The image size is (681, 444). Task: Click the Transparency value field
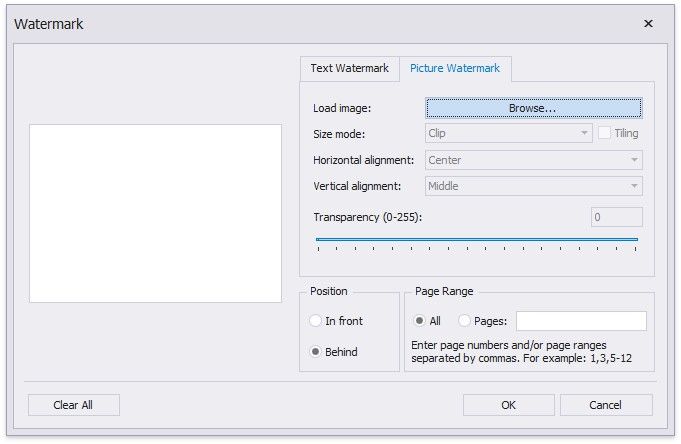616,217
